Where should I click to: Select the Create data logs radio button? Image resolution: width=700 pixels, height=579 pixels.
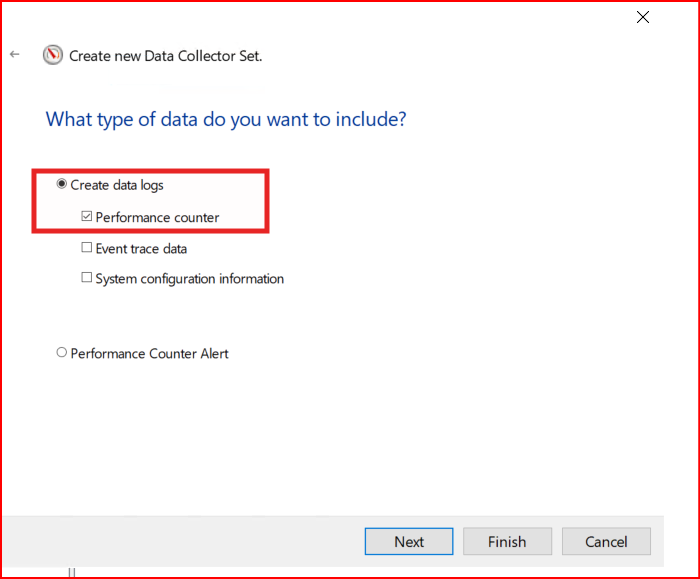click(x=62, y=185)
